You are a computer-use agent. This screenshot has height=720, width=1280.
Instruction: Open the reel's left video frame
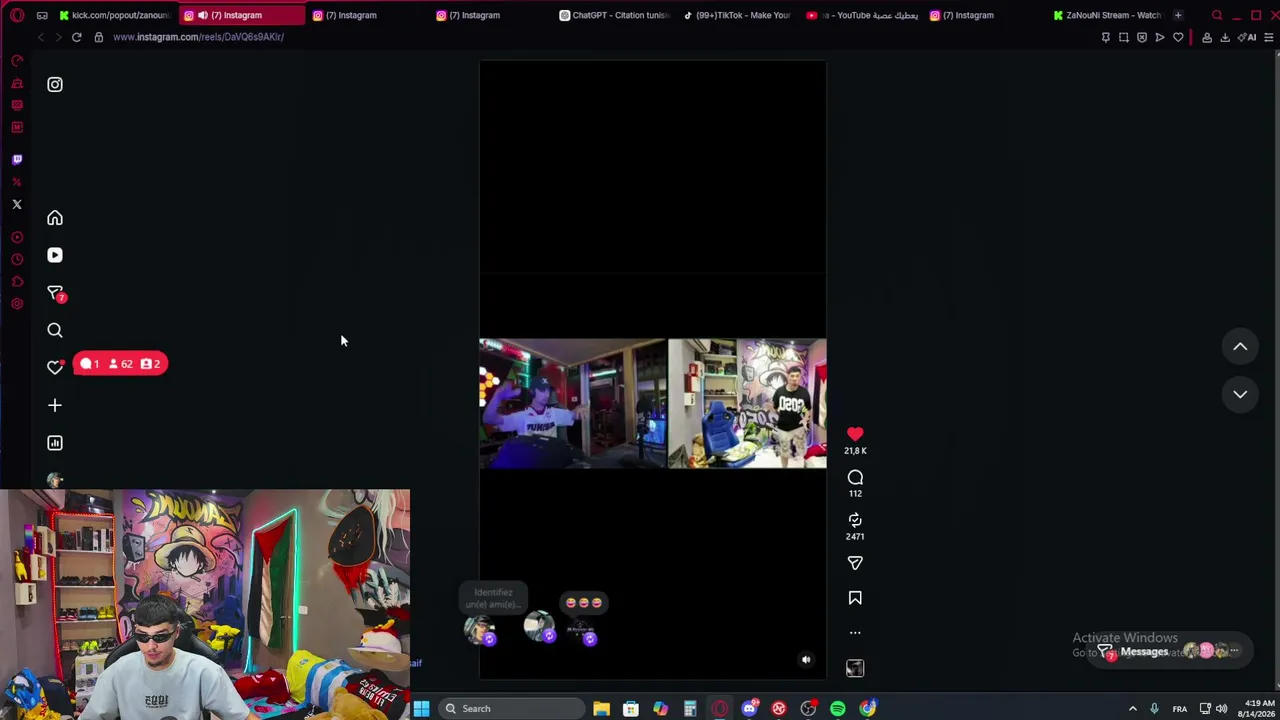[573, 403]
